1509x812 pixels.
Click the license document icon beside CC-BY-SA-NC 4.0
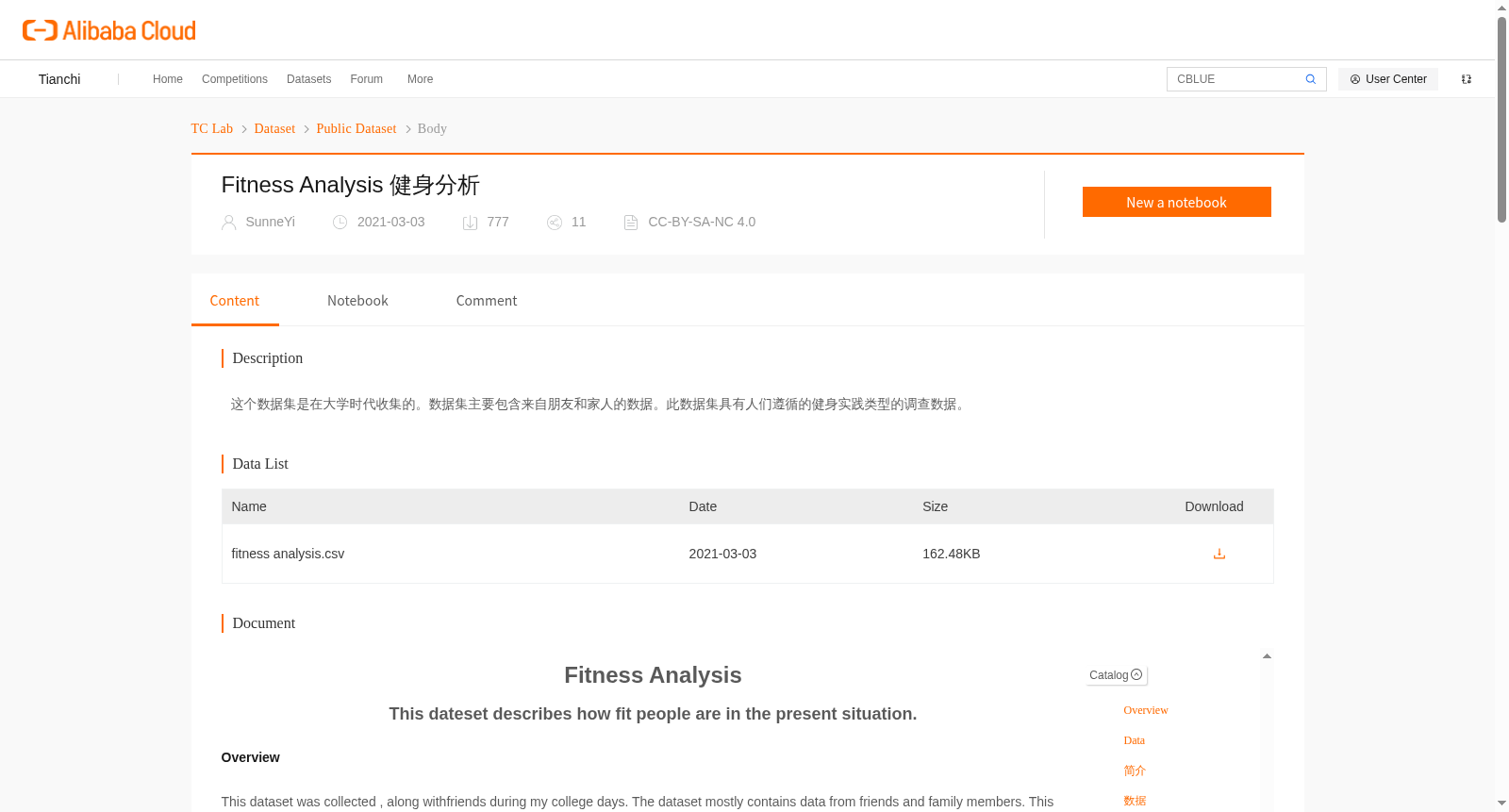(631, 223)
